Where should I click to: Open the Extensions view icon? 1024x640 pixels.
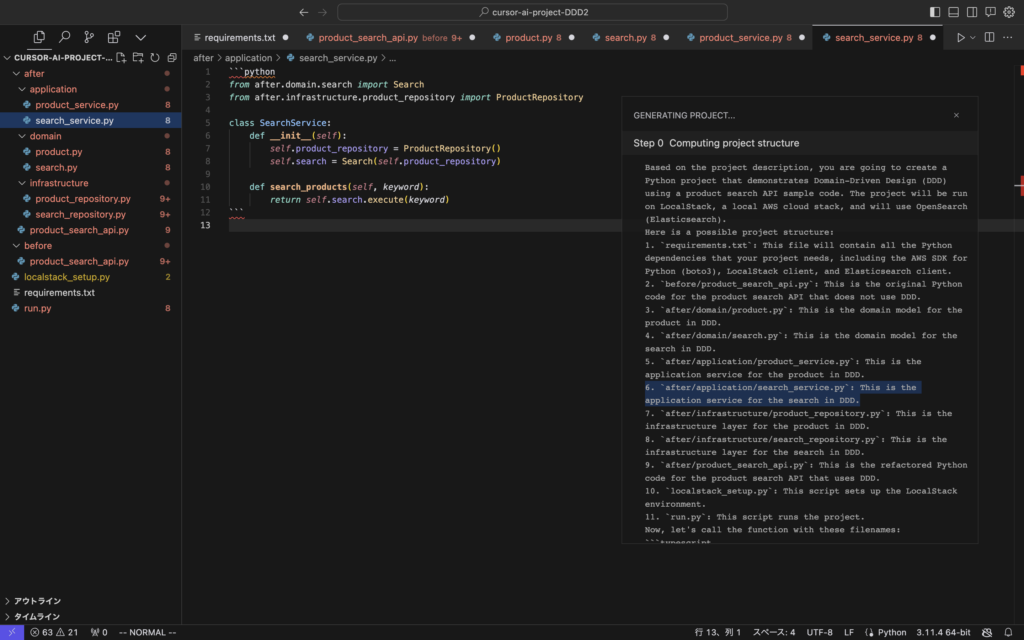click(114, 37)
